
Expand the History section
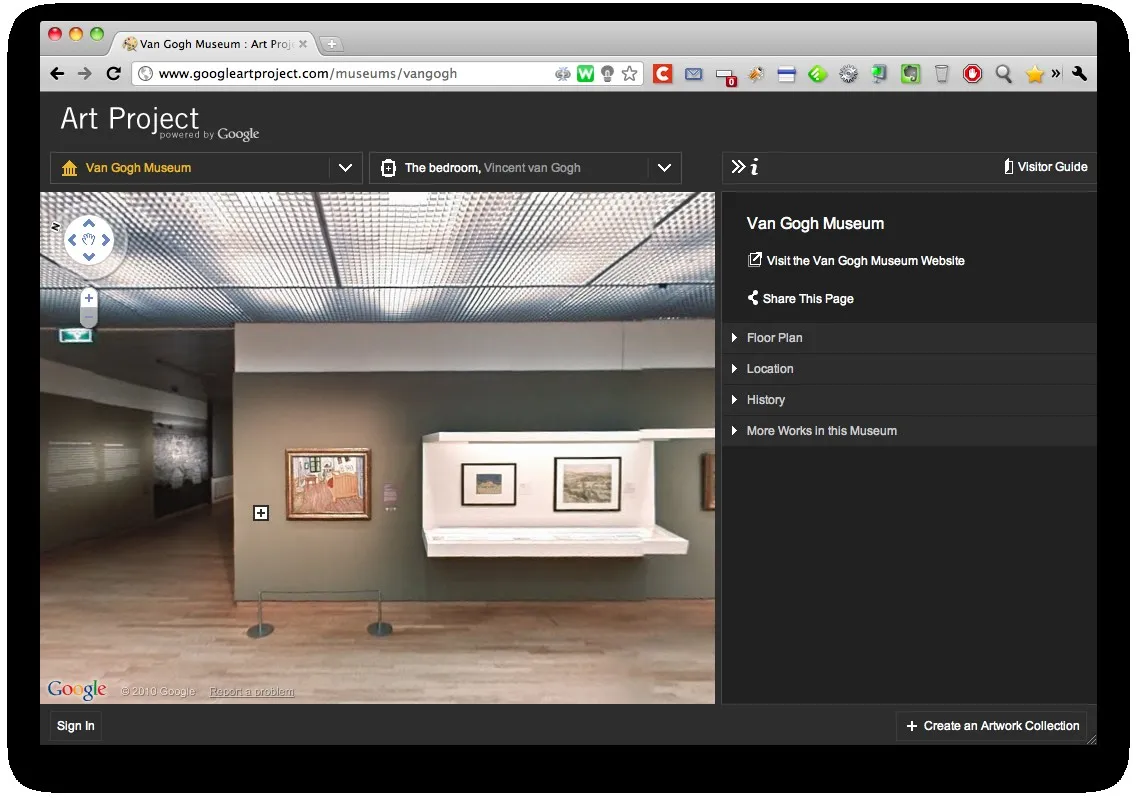click(x=909, y=400)
